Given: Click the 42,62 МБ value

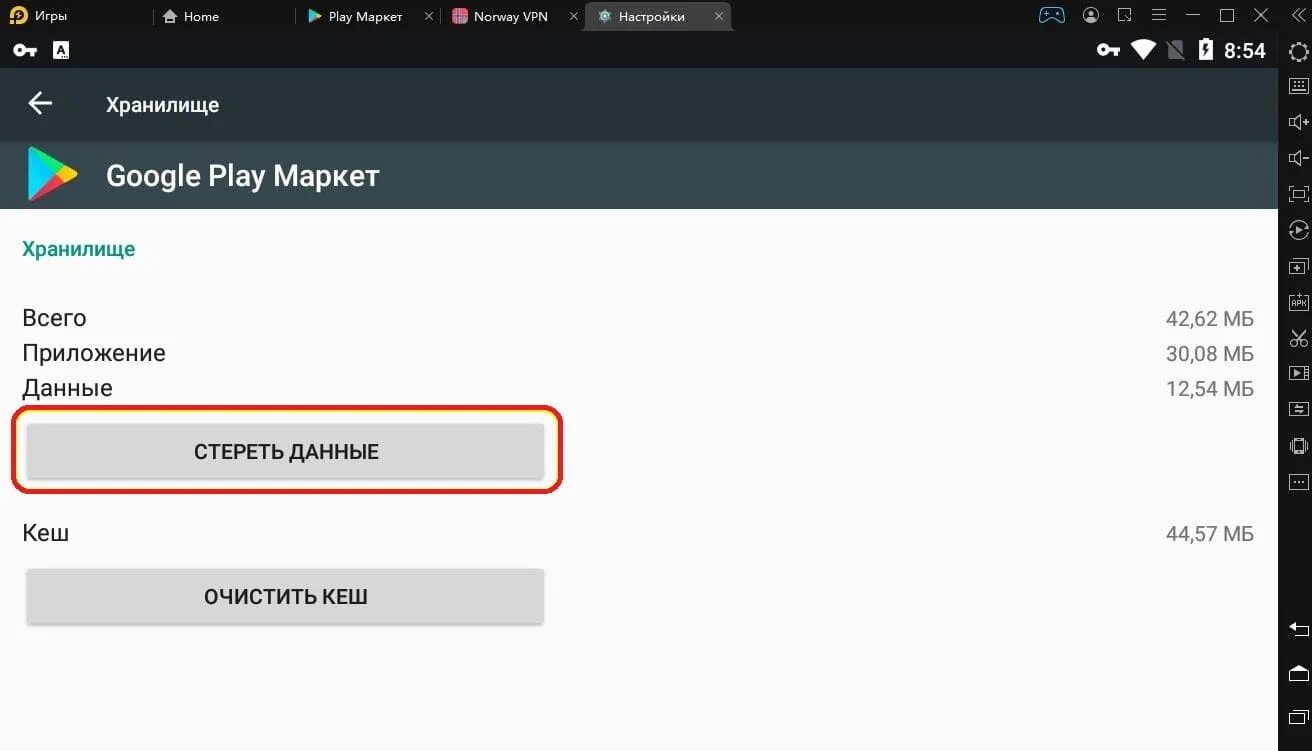Looking at the screenshot, I should point(1210,319).
